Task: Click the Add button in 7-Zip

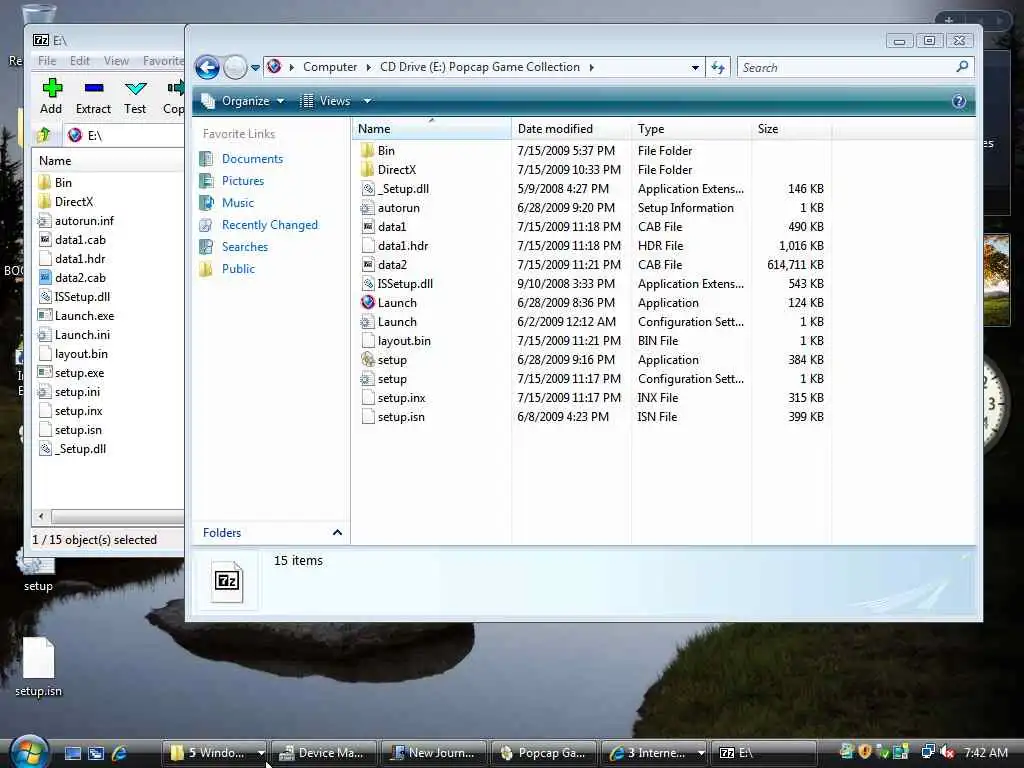Action: tap(51, 97)
